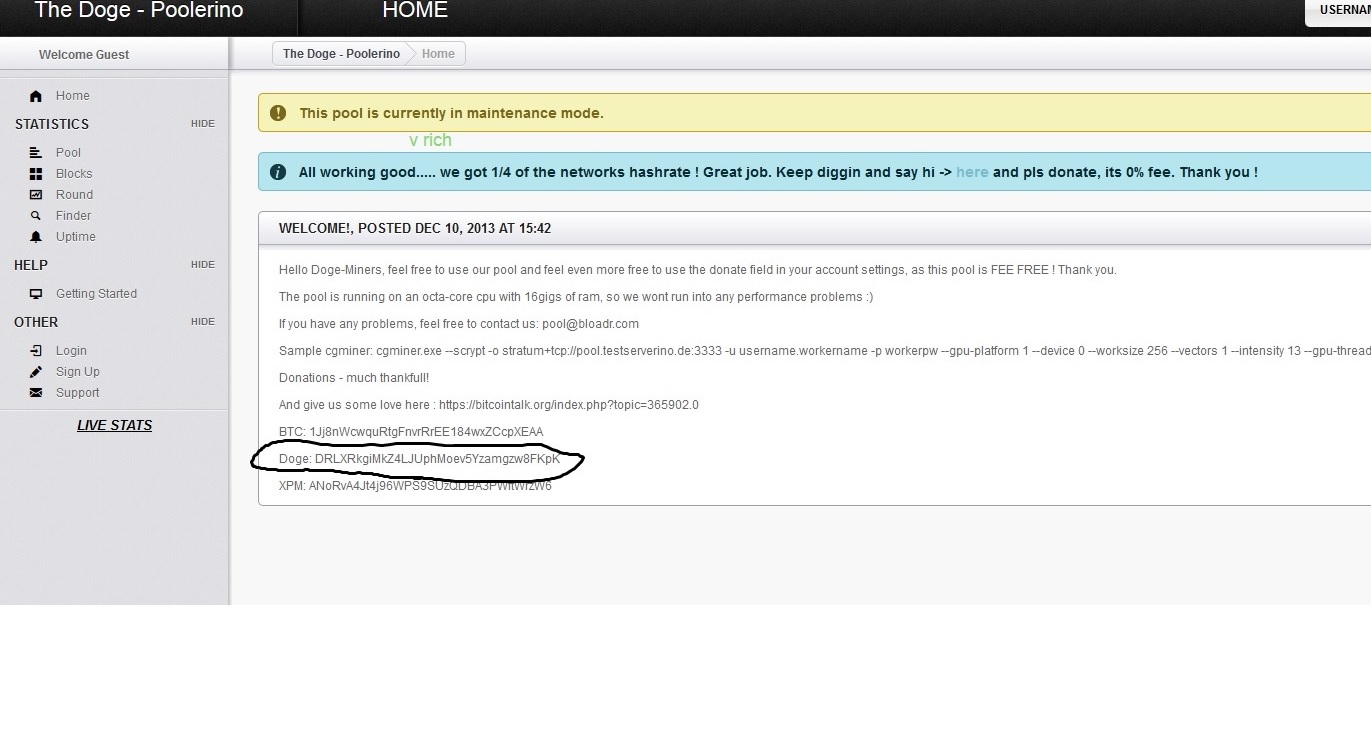
Task: Click the Support envelope icon
Action: click(36, 393)
